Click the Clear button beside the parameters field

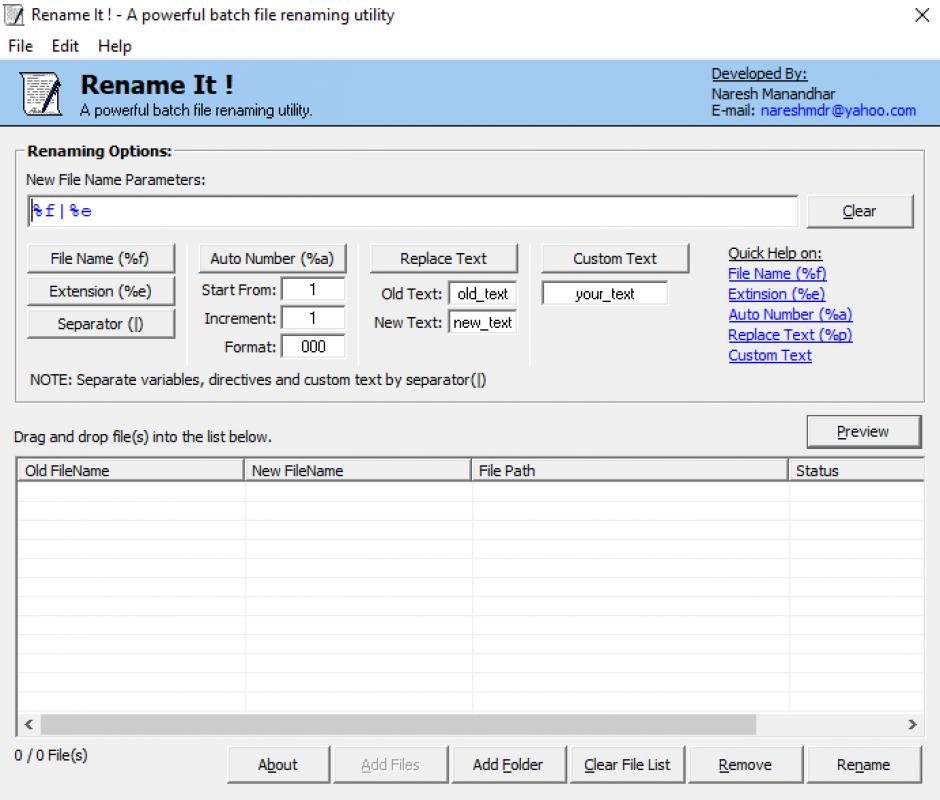[859, 211]
